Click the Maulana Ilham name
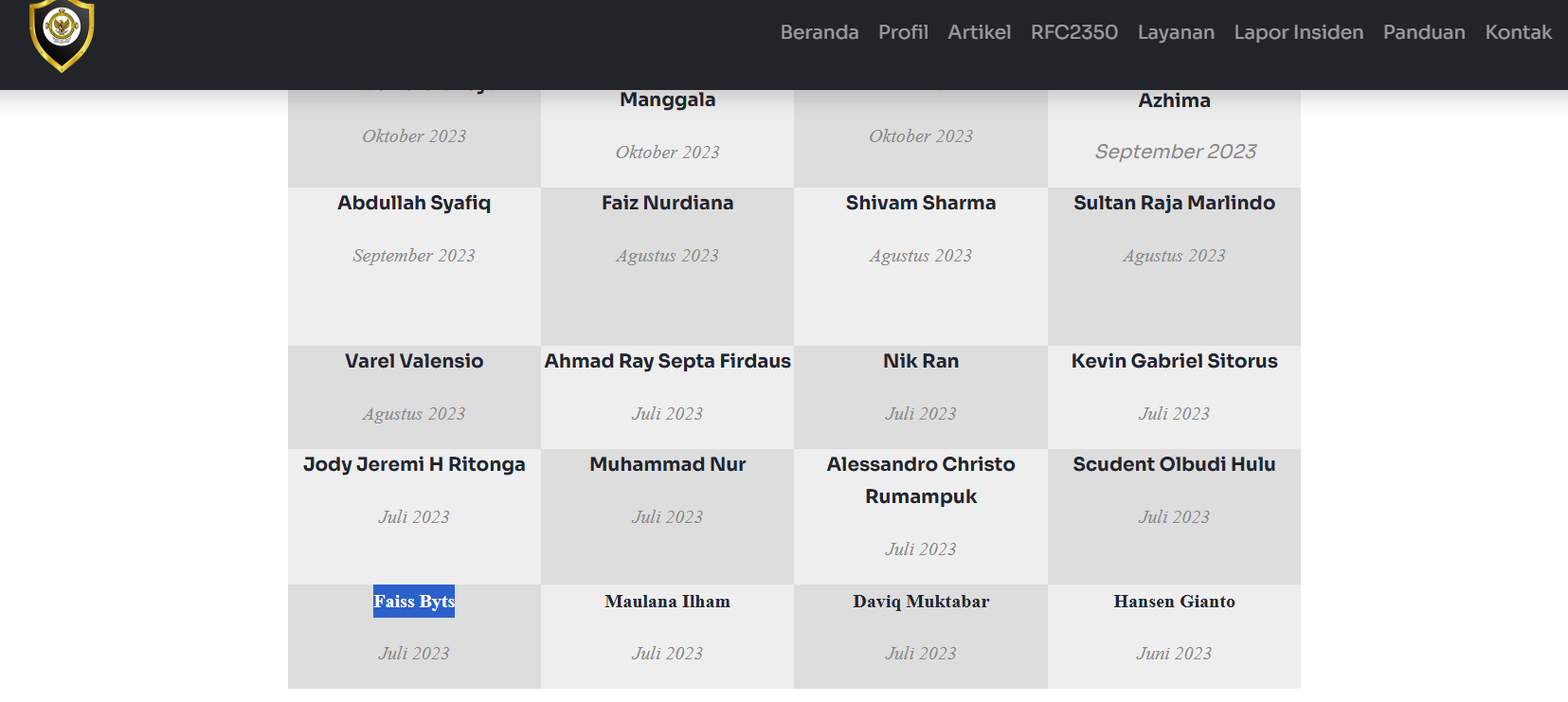This screenshot has height=702, width=1568. 667,602
